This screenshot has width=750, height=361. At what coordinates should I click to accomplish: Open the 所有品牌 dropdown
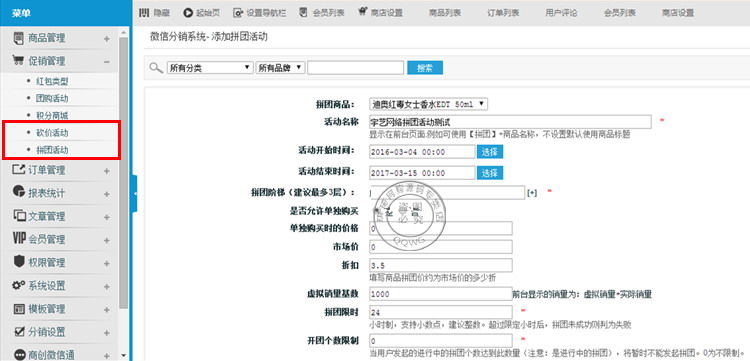click(x=281, y=67)
